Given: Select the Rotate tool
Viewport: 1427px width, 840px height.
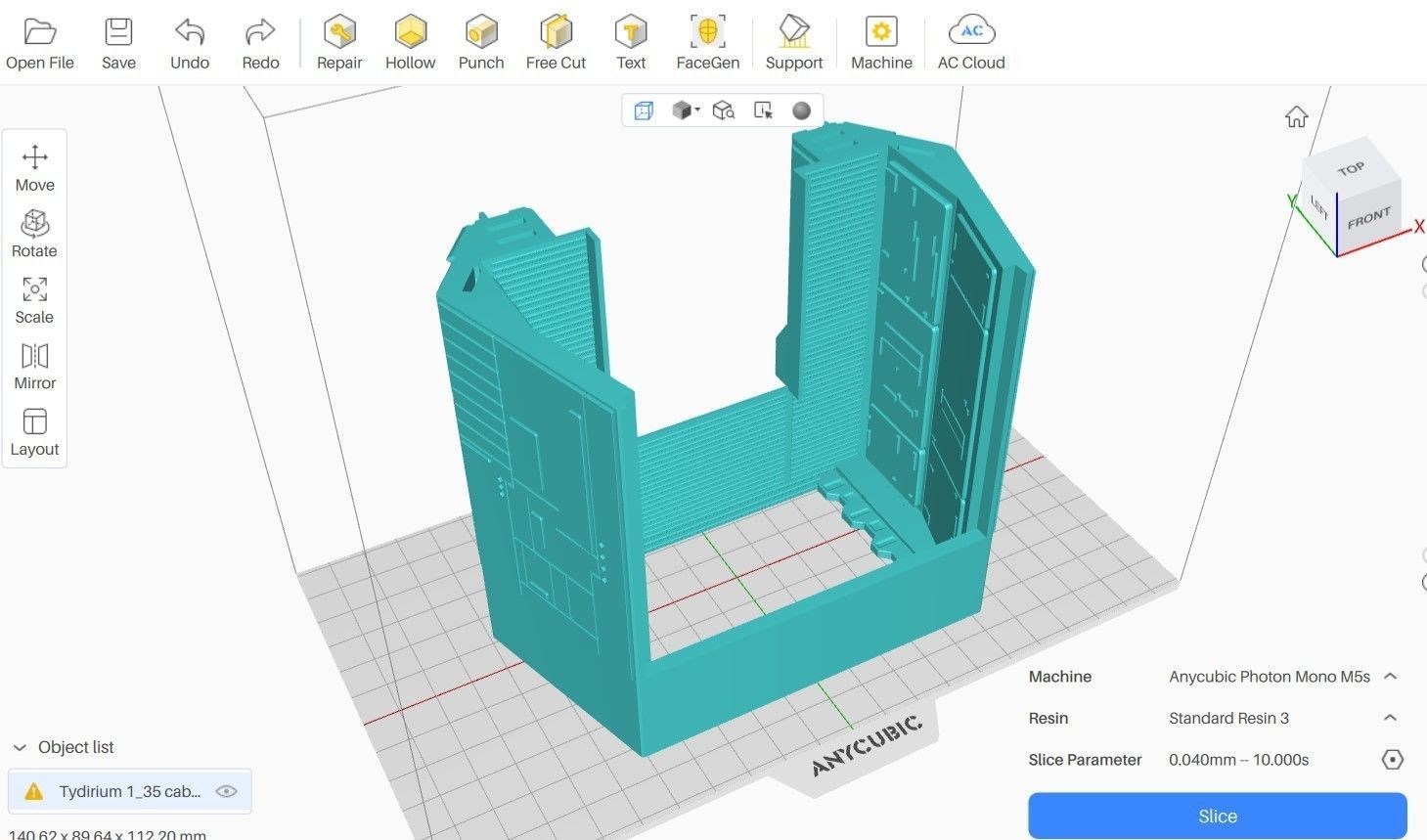Looking at the screenshot, I should [x=35, y=234].
